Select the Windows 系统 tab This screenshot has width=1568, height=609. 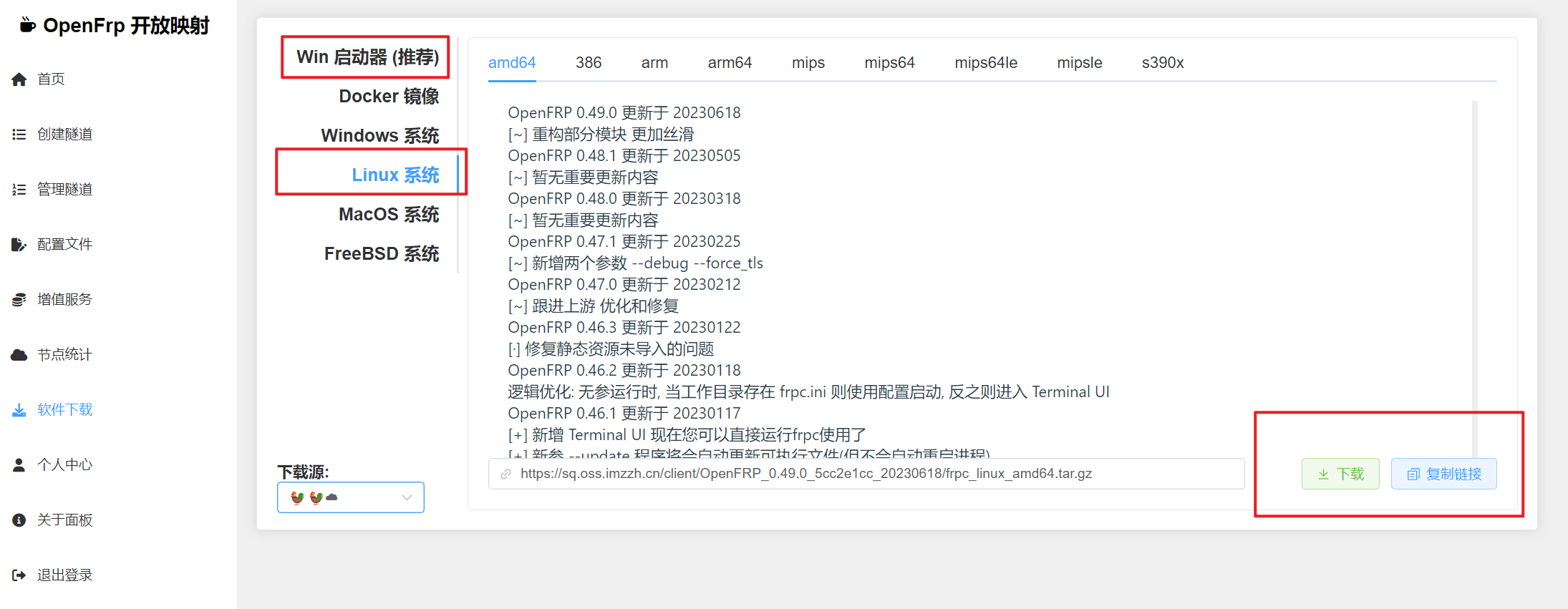[380, 136]
